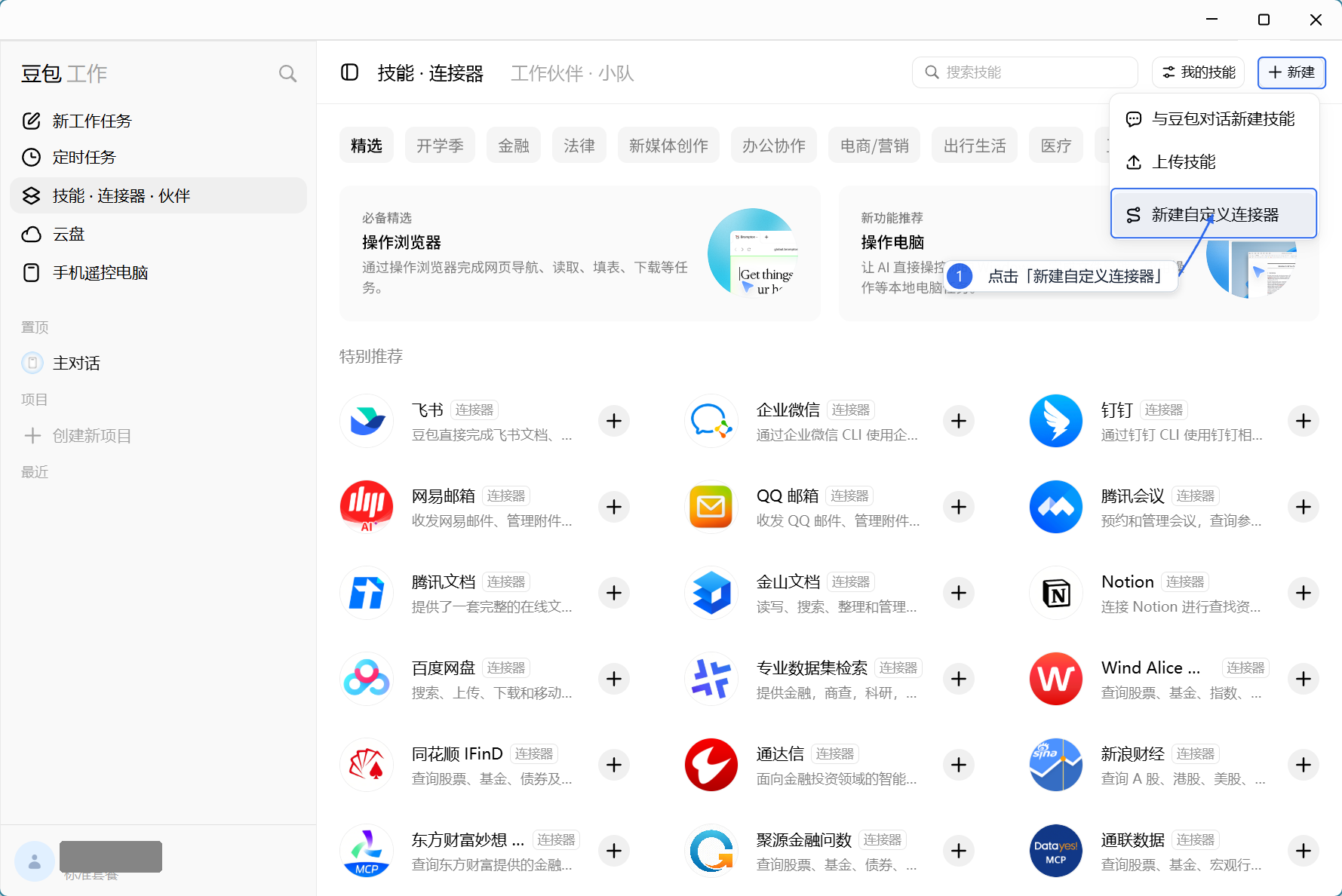Open 新工作任务 from the sidebar
The image size is (1342, 896).
click(158, 121)
